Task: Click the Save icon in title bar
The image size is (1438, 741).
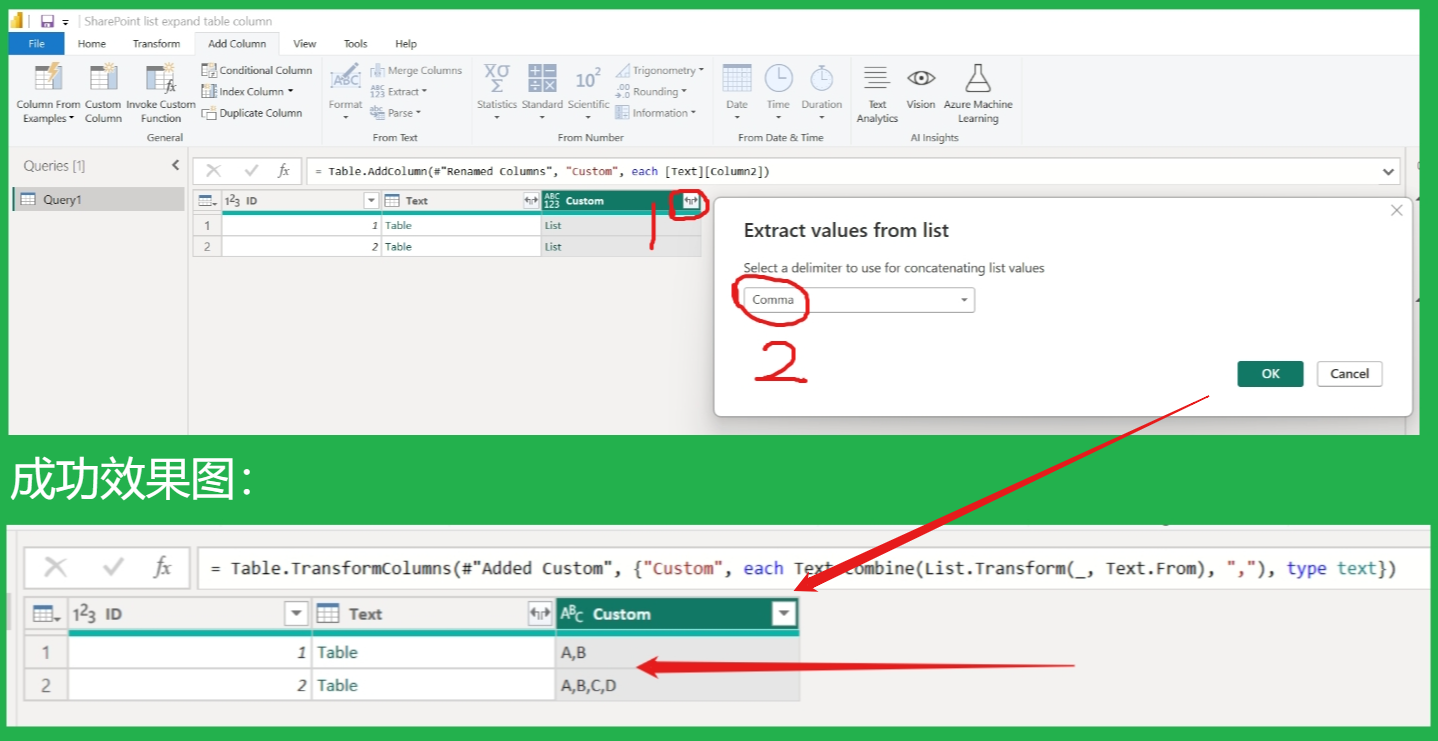Action: click(47, 21)
